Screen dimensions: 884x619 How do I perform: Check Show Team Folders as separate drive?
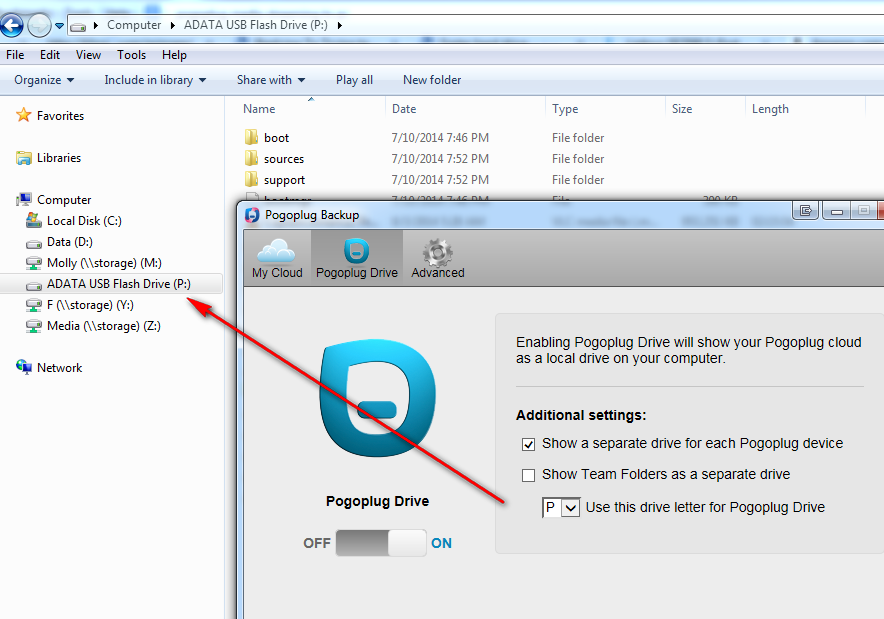point(528,475)
